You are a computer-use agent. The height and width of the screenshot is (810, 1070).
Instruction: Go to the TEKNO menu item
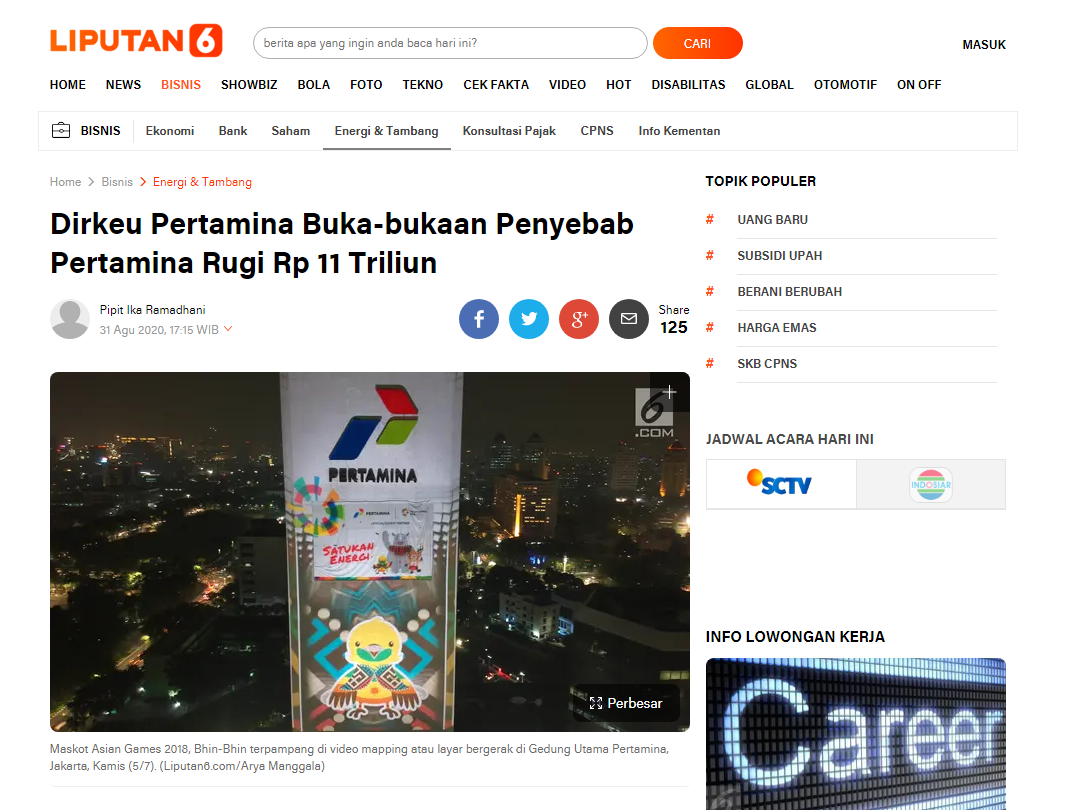coord(422,85)
